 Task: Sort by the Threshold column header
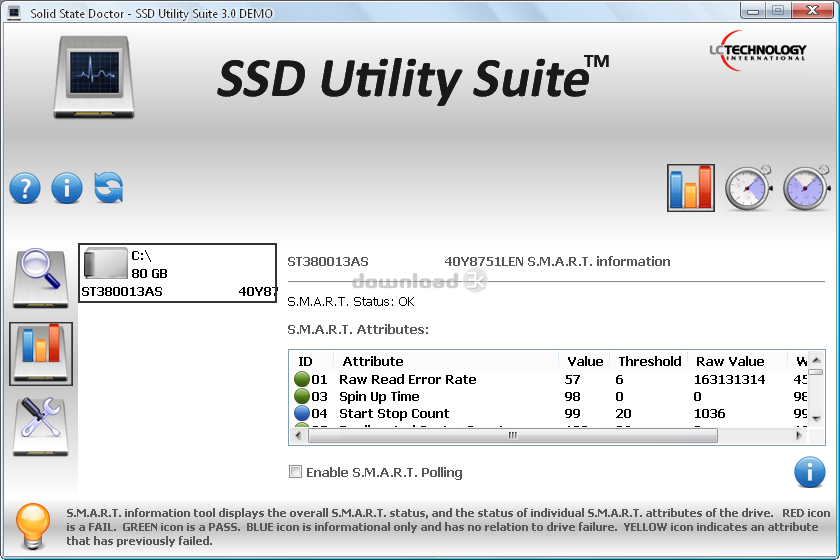[649, 361]
